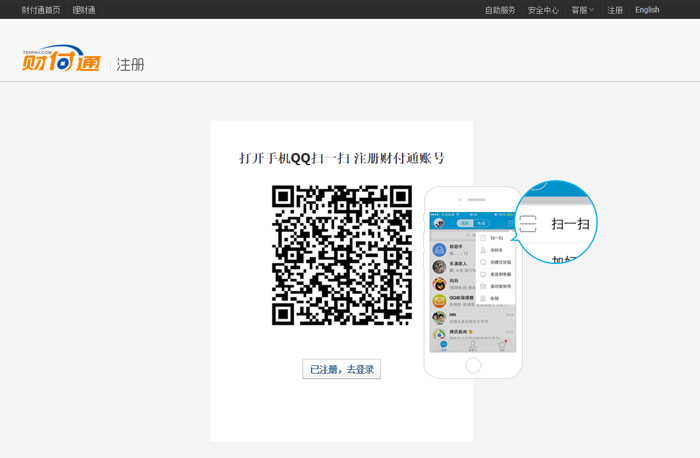Click the 注册 link in top bar
The width and height of the screenshot is (700, 458).
click(x=615, y=10)
